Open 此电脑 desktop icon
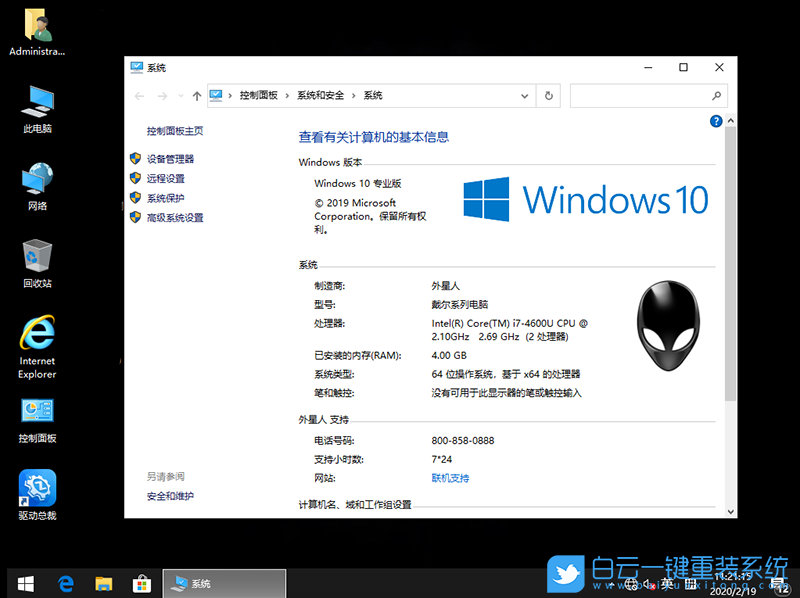The height and width of the screenshot is (598, 800). point(36,105)
